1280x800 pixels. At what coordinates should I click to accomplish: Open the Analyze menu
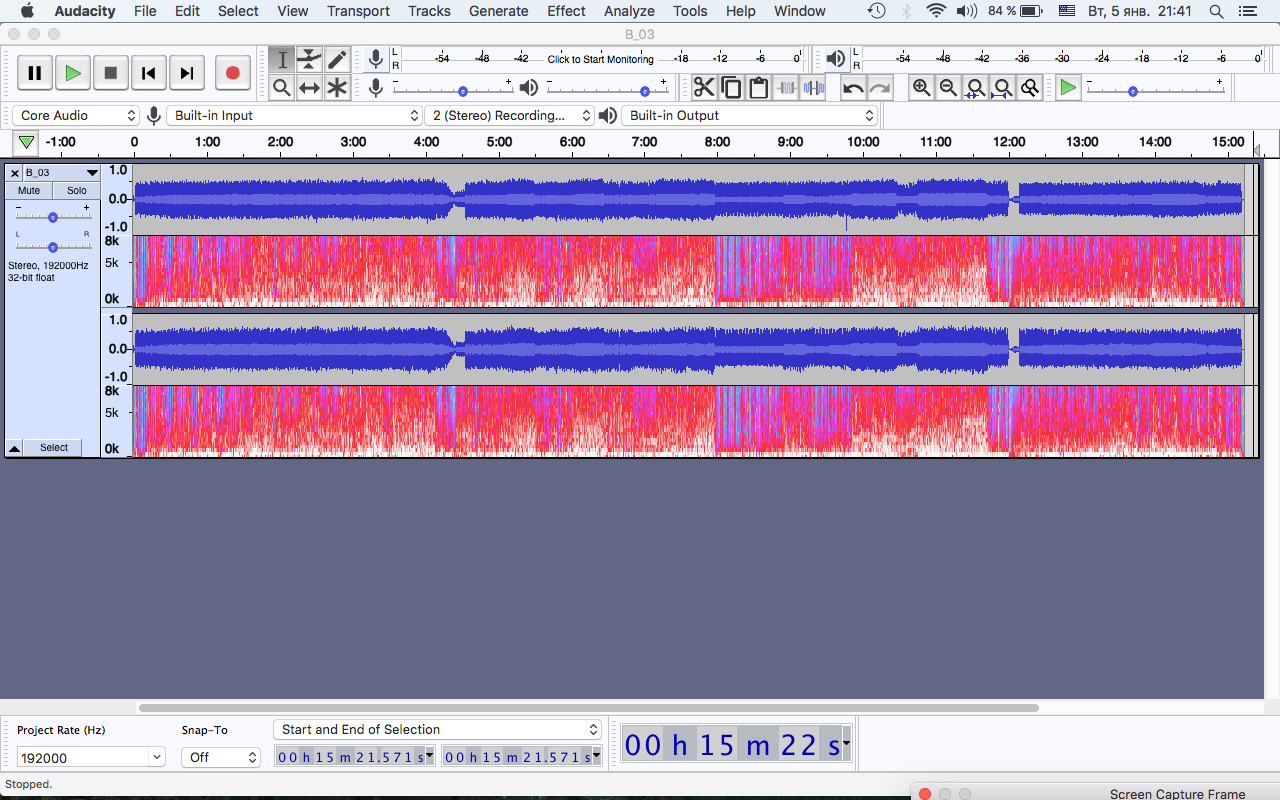coord(629,11)
